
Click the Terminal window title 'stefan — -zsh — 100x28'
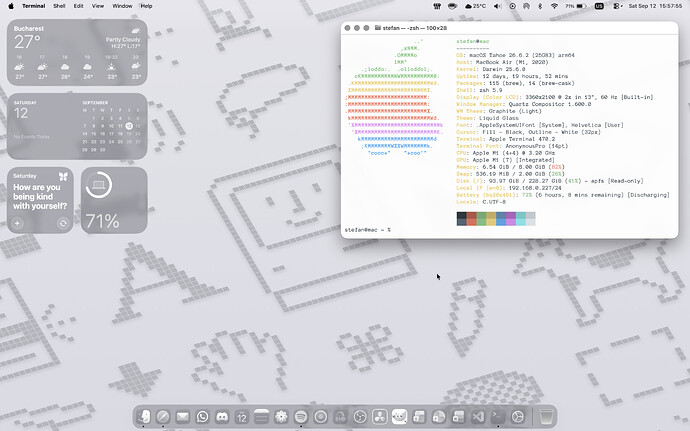click(x=415, y=28)
